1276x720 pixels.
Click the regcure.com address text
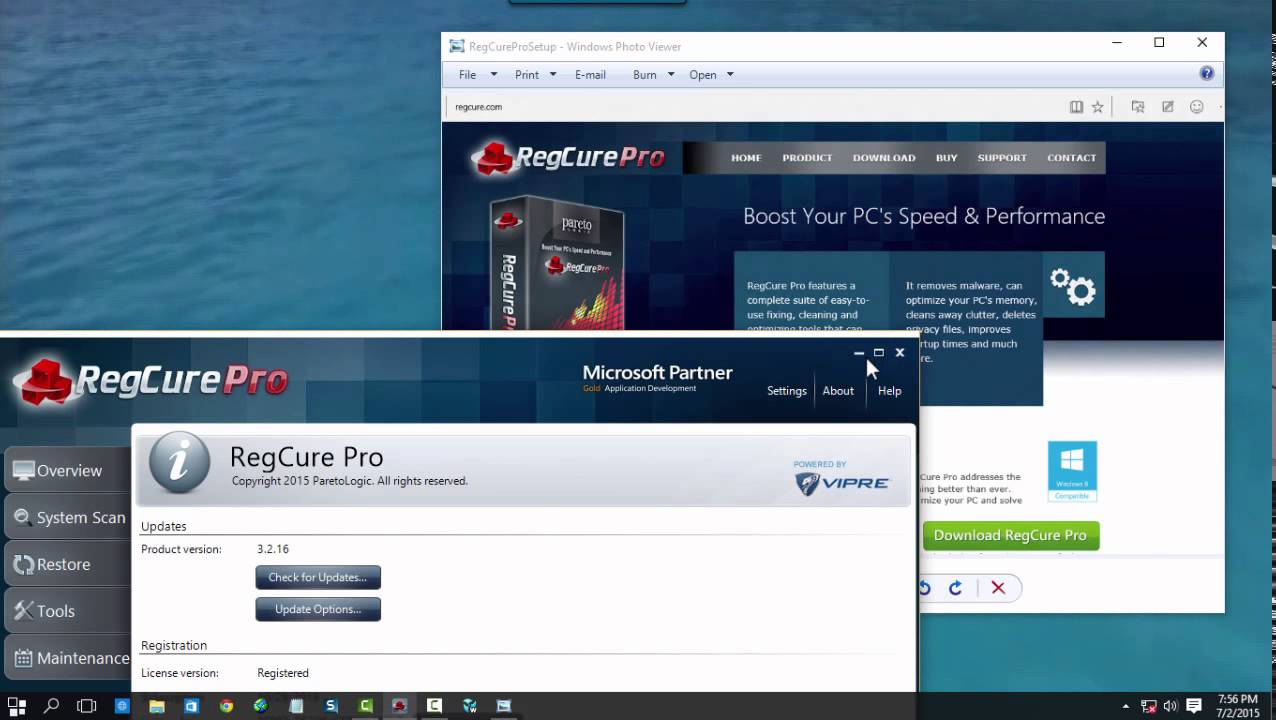478,107
